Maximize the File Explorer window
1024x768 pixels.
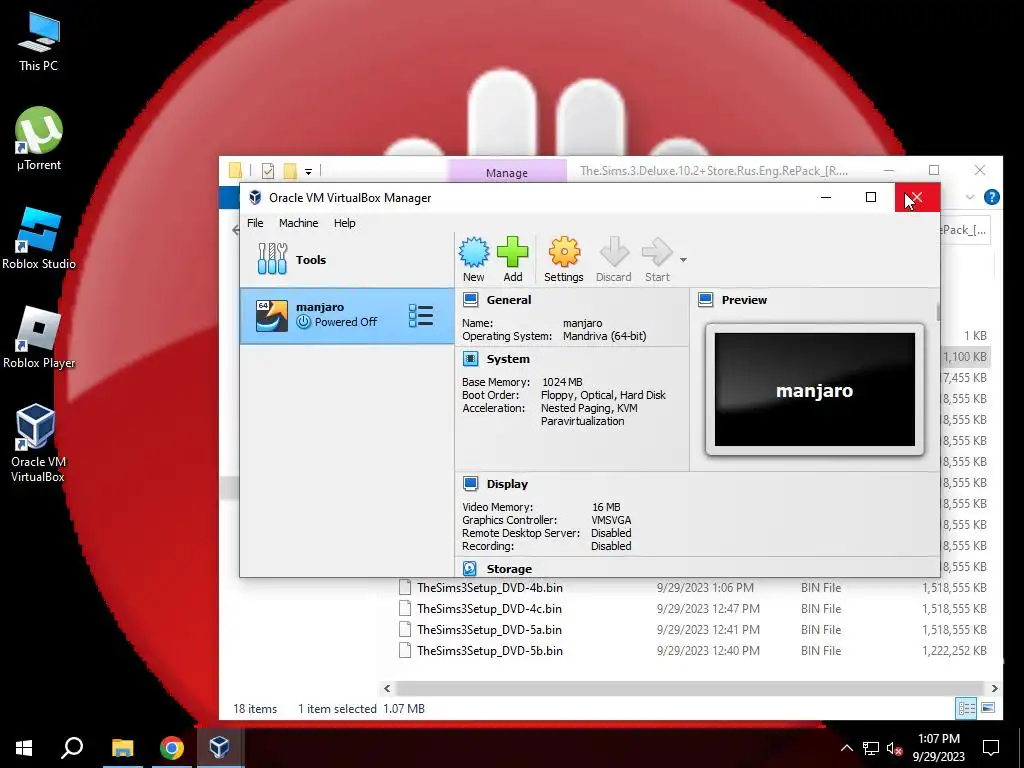(934, 170)
